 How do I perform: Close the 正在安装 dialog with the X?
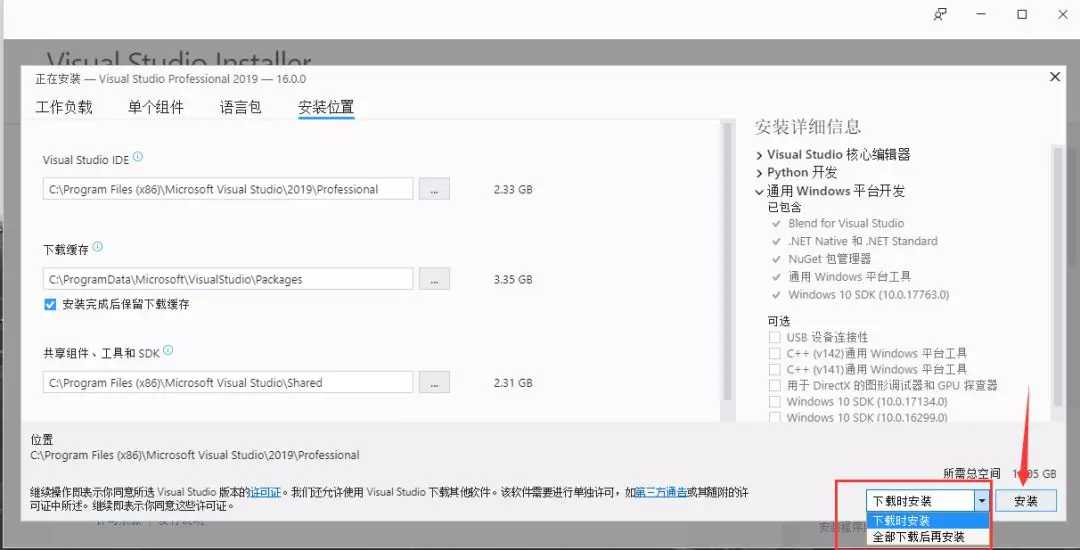click(1055, 77)
